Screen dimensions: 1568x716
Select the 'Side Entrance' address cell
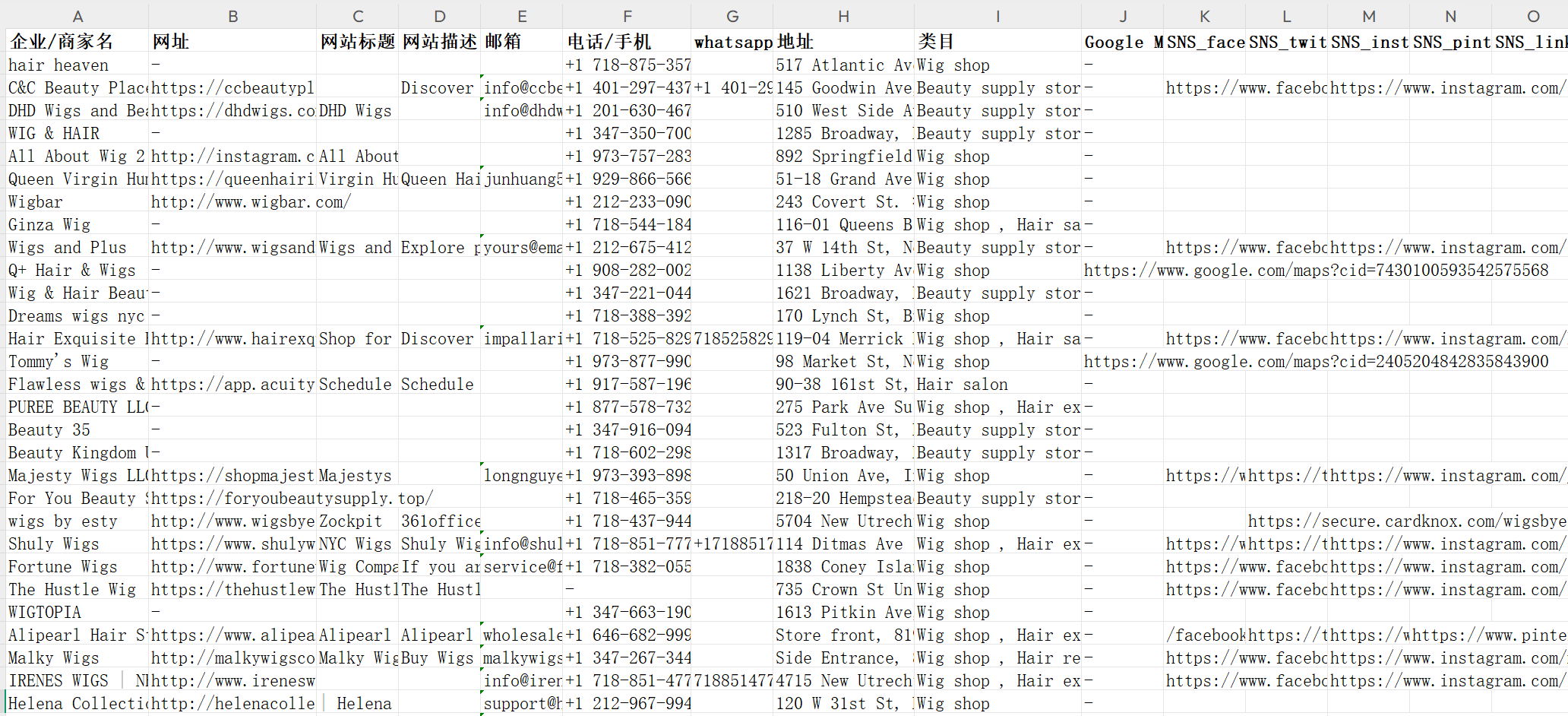tap(843, 657)
